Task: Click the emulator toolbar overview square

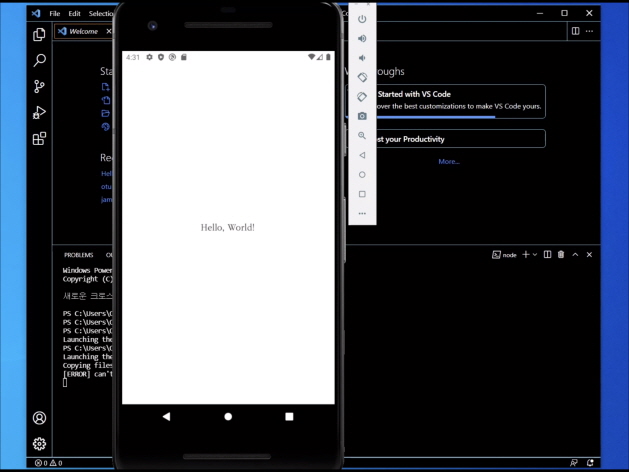Action: pos(362,194)
